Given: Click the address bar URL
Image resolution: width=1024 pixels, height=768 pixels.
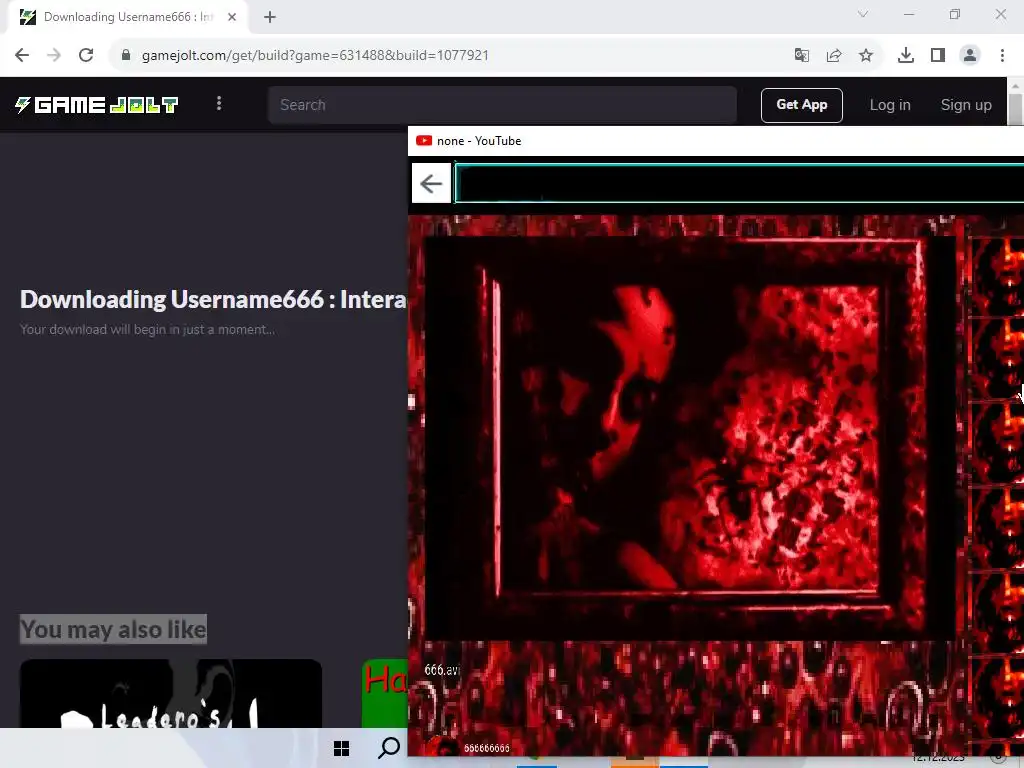Looking at the screenshot, I should pos(315,55).
